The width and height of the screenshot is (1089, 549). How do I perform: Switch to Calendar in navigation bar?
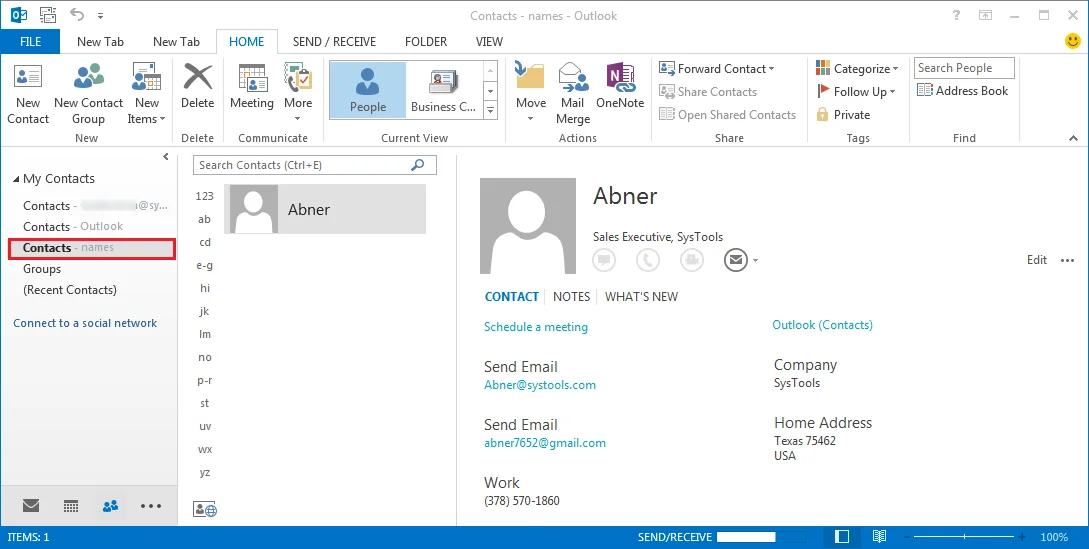tap(71, 506)
